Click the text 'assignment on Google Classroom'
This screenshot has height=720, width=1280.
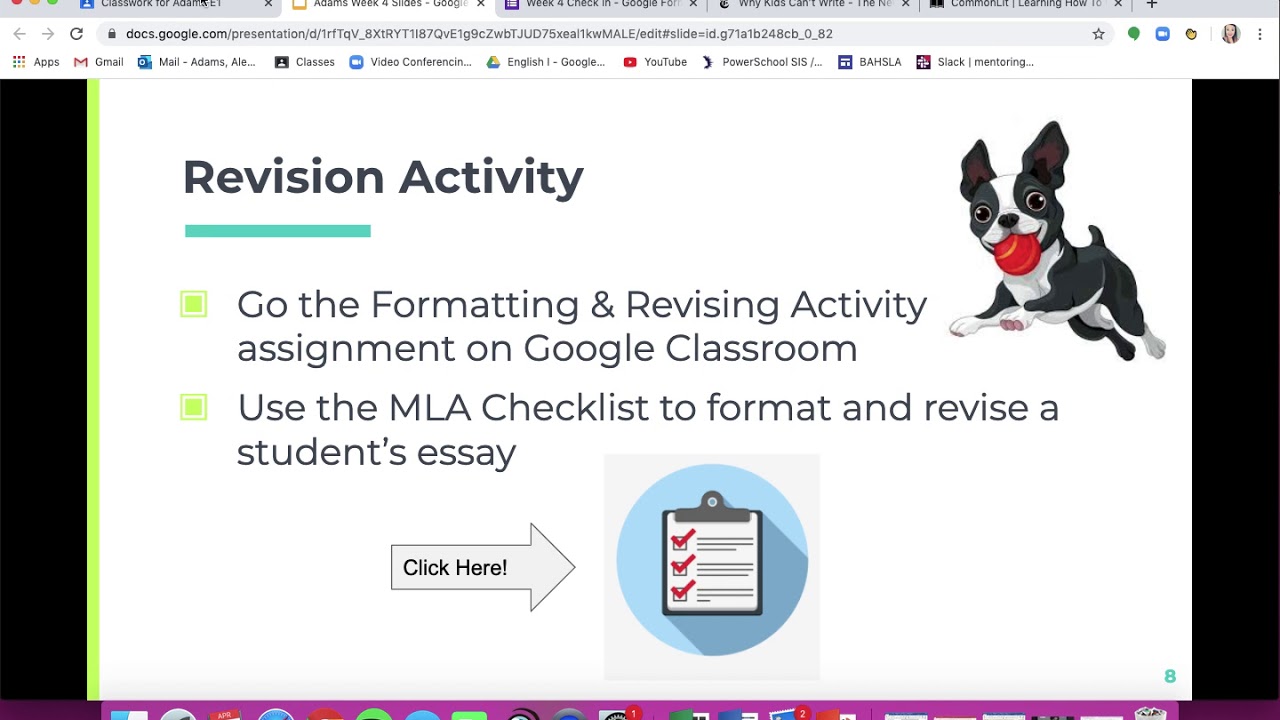click(x=547, y=348)
